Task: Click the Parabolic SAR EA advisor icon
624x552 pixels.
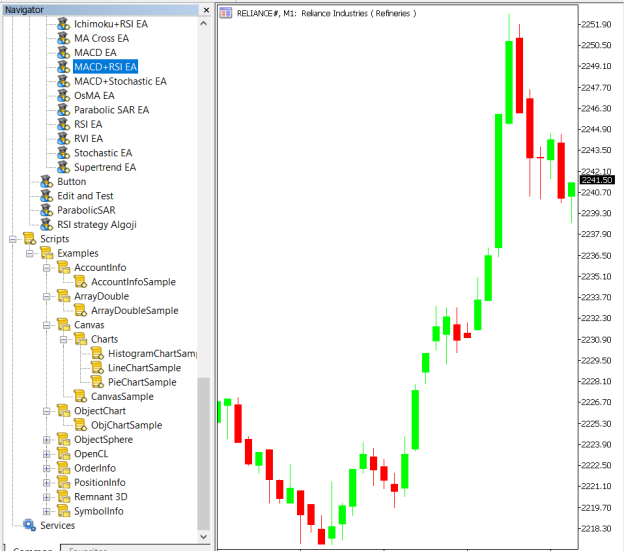Action: tap(63, 110)
